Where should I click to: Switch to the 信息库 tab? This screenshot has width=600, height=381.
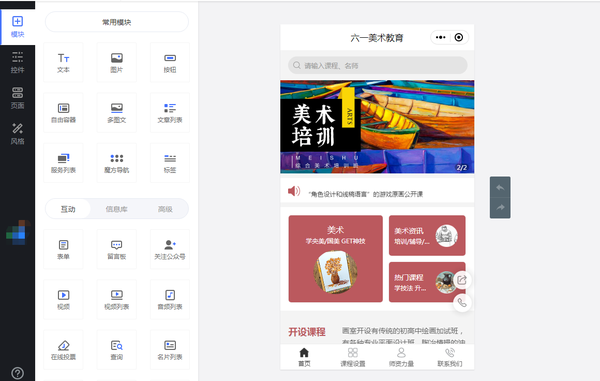(x=117, y=209)
